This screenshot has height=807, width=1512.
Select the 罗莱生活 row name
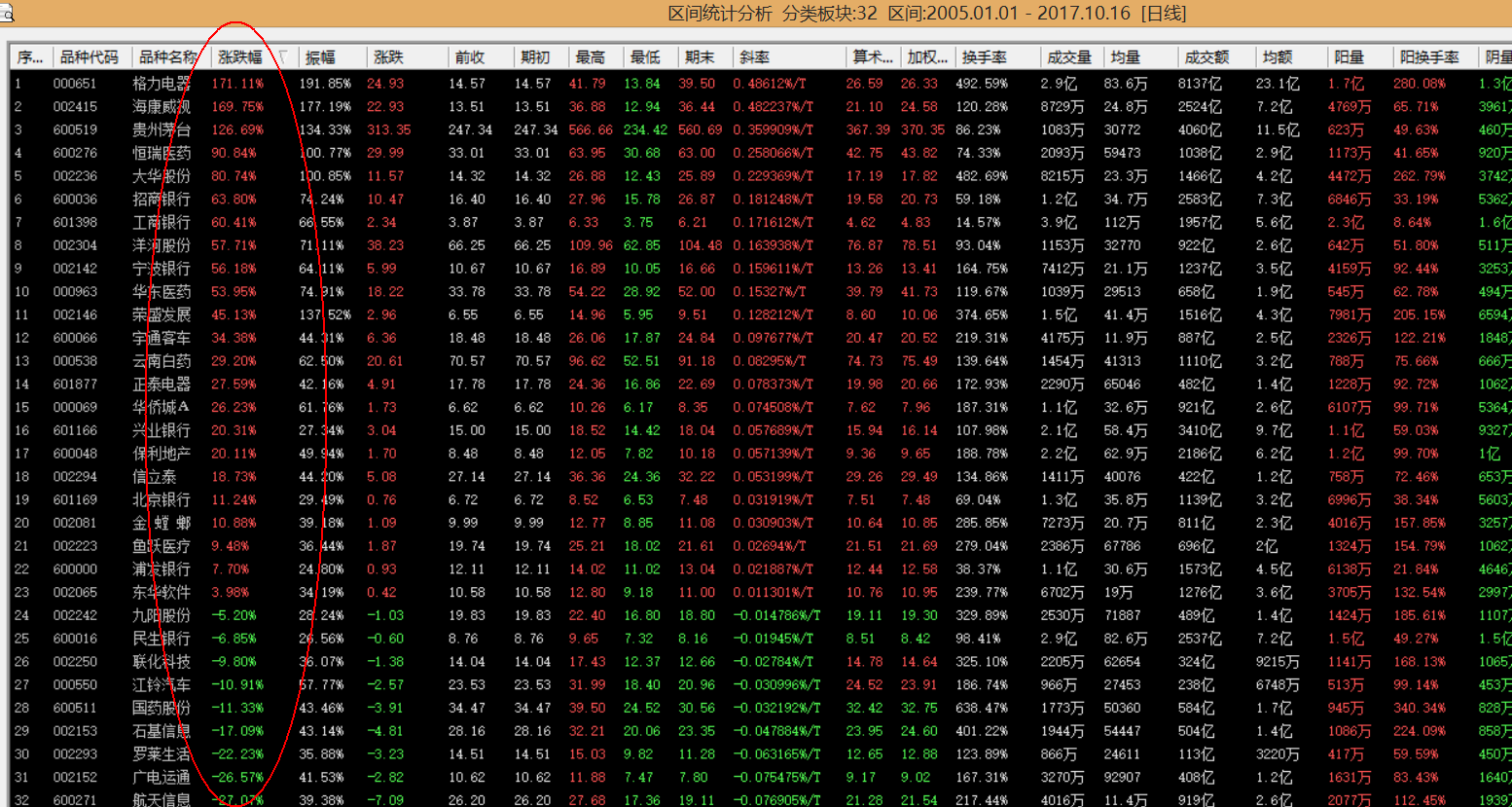coord(162,754)
